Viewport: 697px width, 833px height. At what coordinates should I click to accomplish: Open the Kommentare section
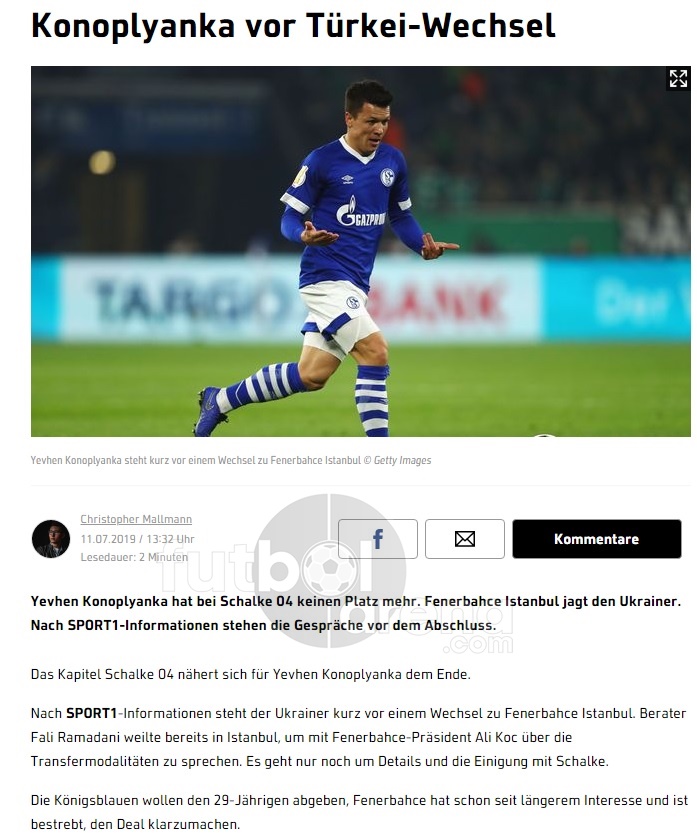coord(597,539)
